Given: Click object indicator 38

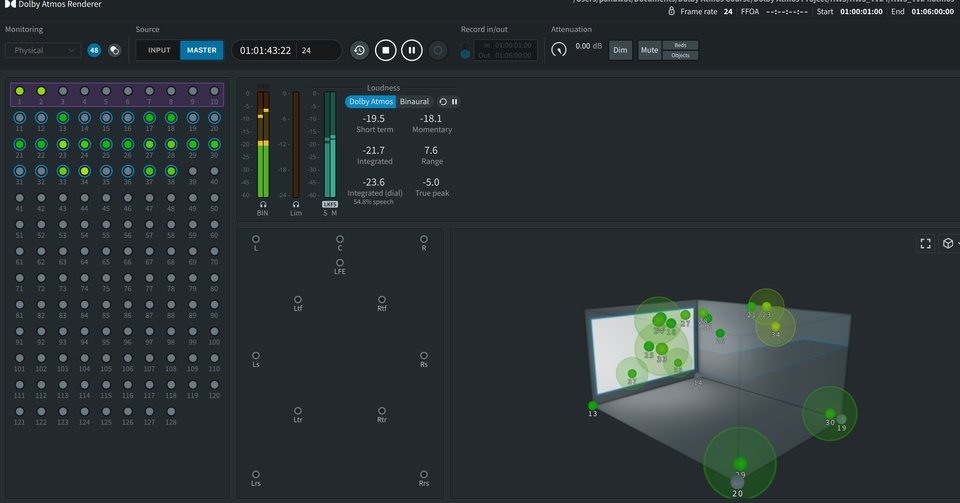Looking at the screenshot, I should pos(171,171).
